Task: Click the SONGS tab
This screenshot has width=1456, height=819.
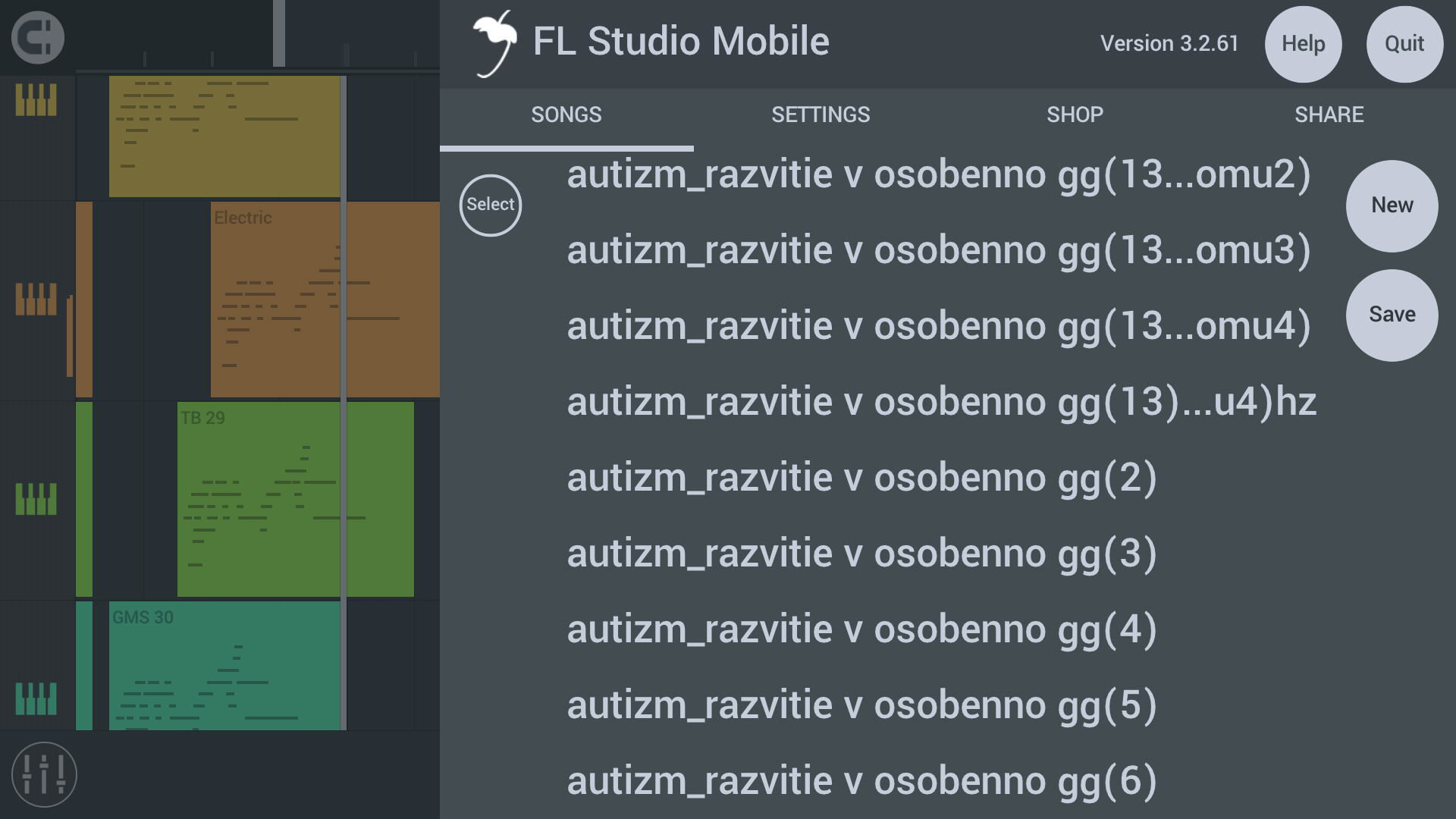Action: pos(566,114)
